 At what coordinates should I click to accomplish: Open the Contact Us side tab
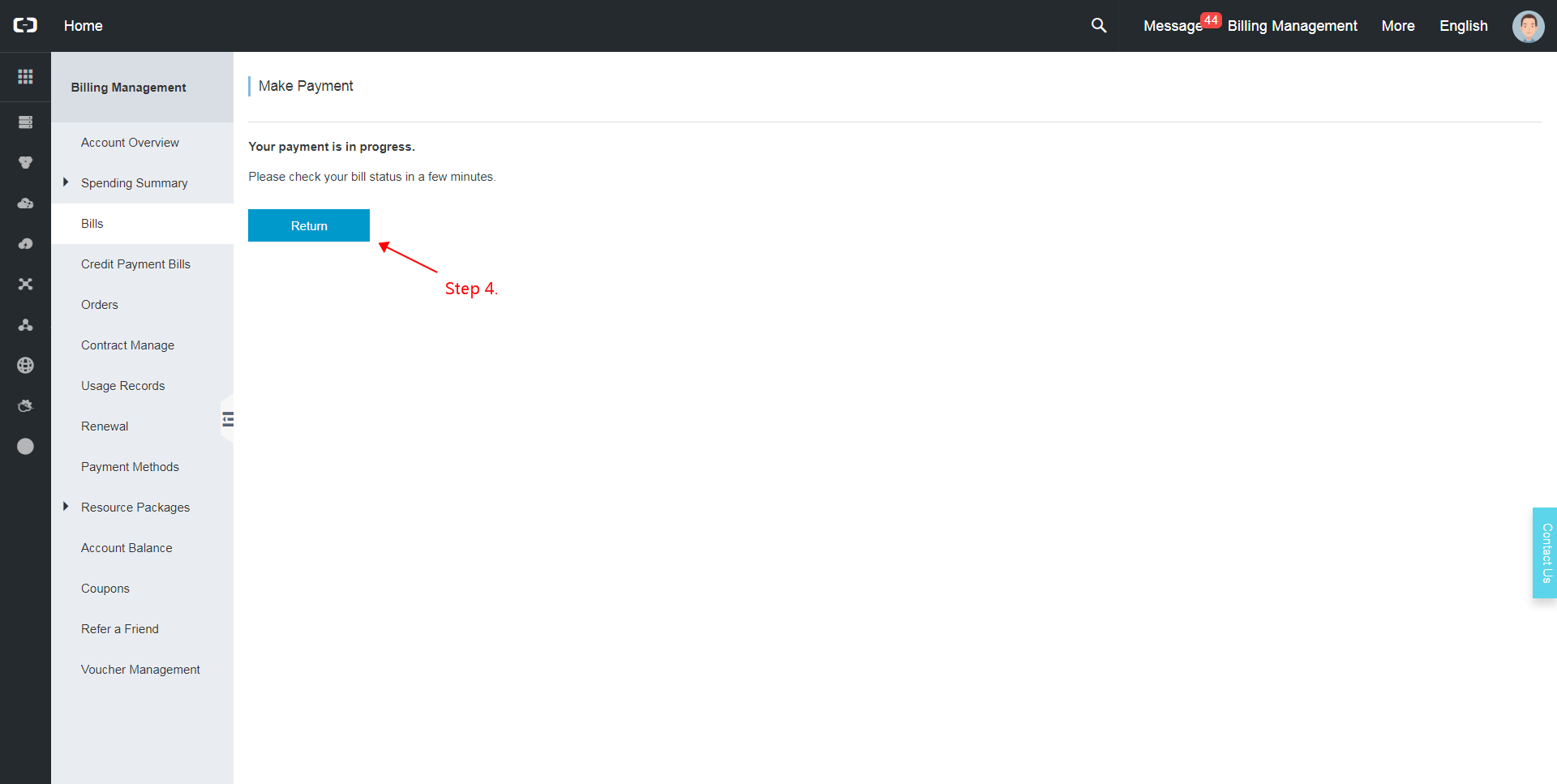tap(1545, 553)
